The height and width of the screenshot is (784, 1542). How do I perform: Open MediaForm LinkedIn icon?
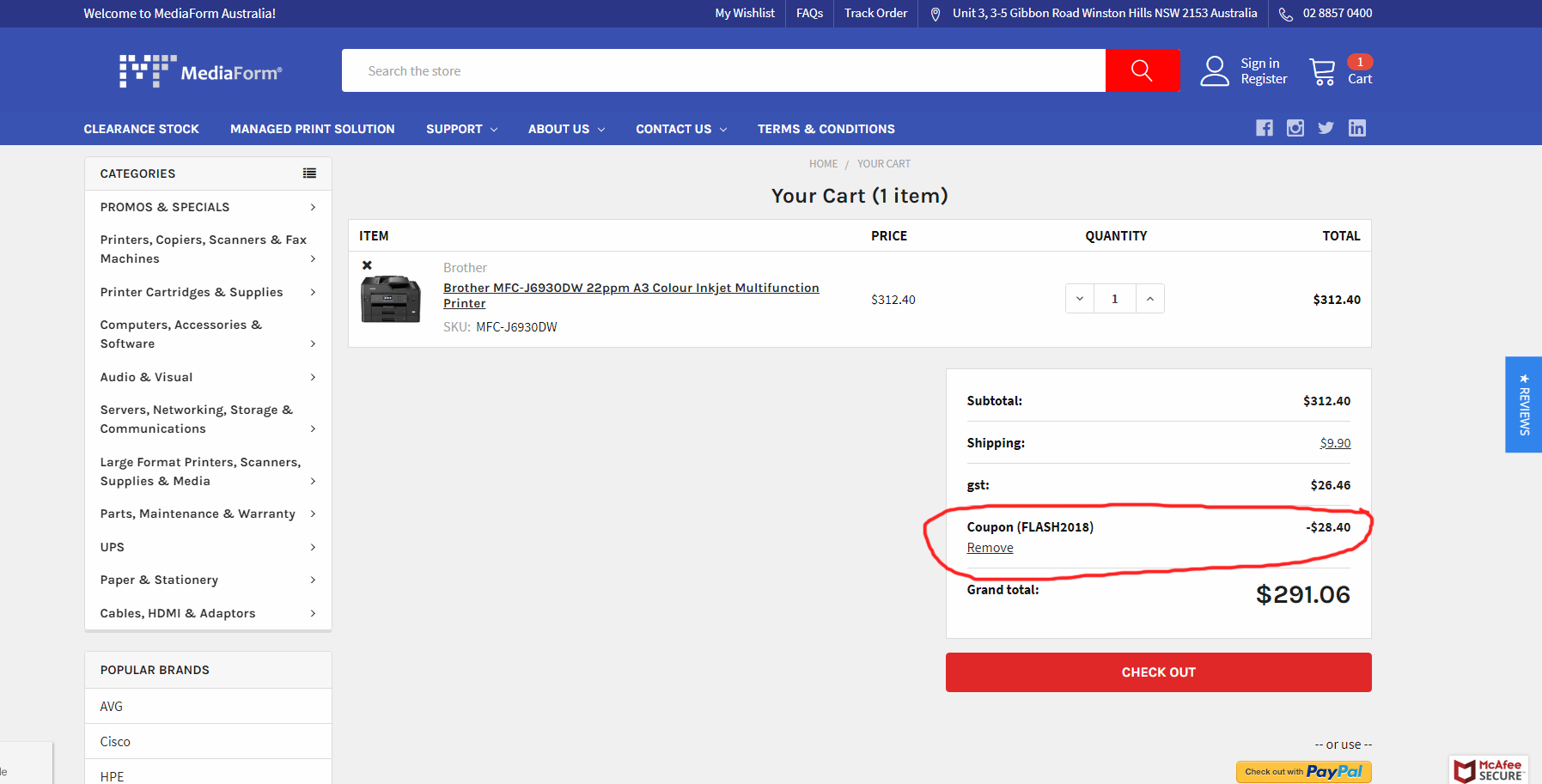(x=1357, y=128)
